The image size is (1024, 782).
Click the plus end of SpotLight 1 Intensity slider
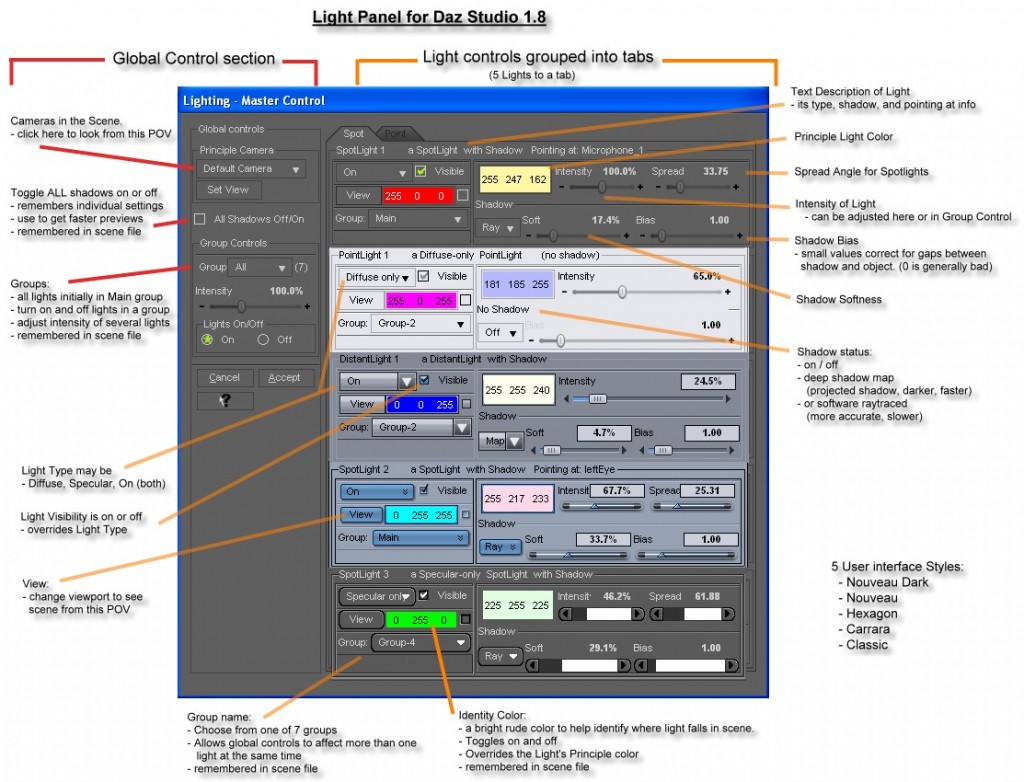(x=640, y=187)
